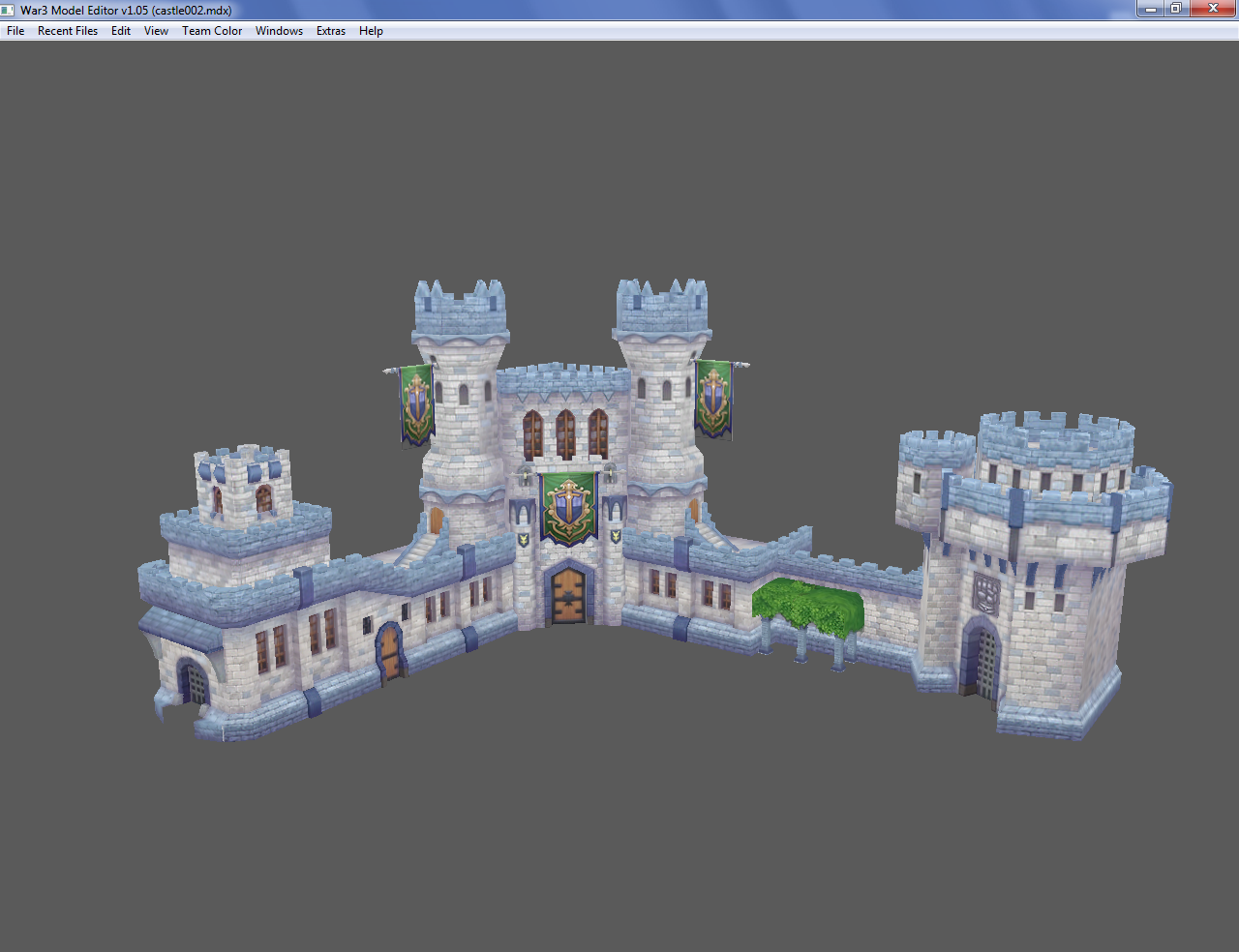Open the Help menu

371,31
